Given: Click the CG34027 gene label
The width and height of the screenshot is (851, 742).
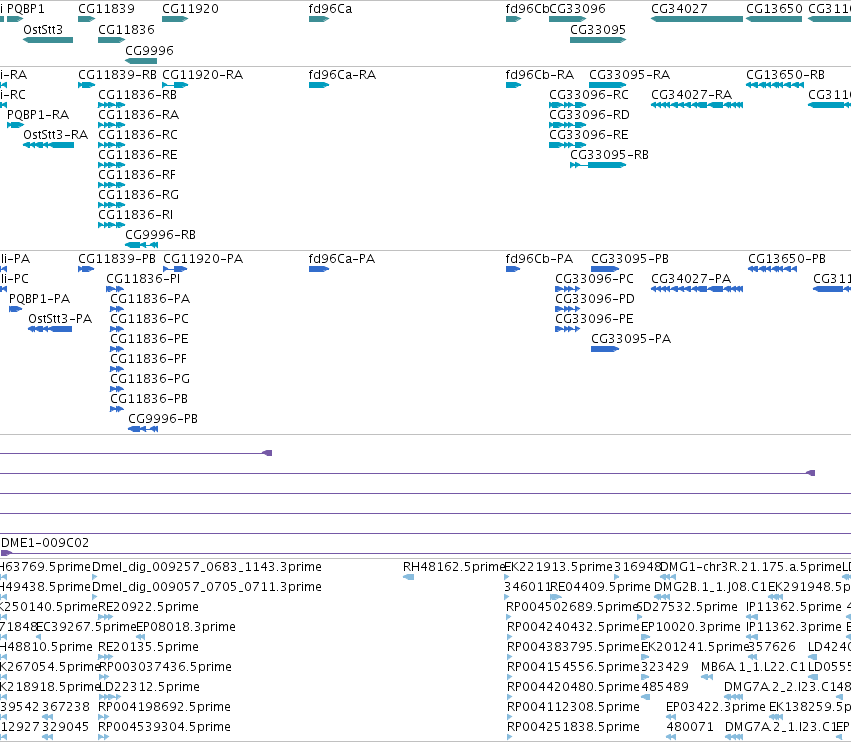Looking at the screenshot, I should click(679, 9).
